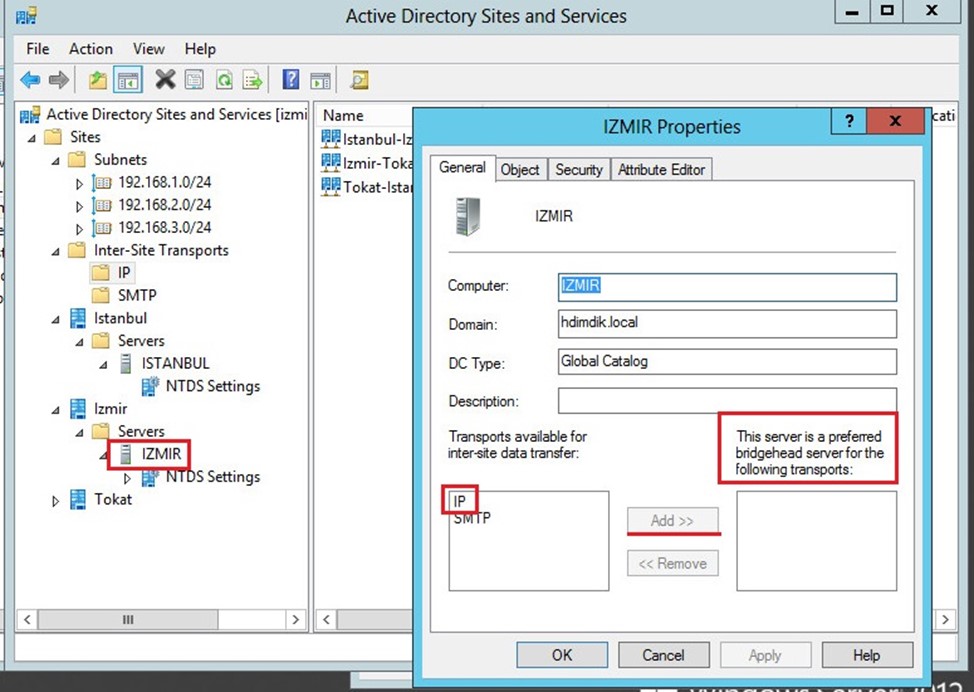
Task: Open the View menu
Action: coord(148,49)
